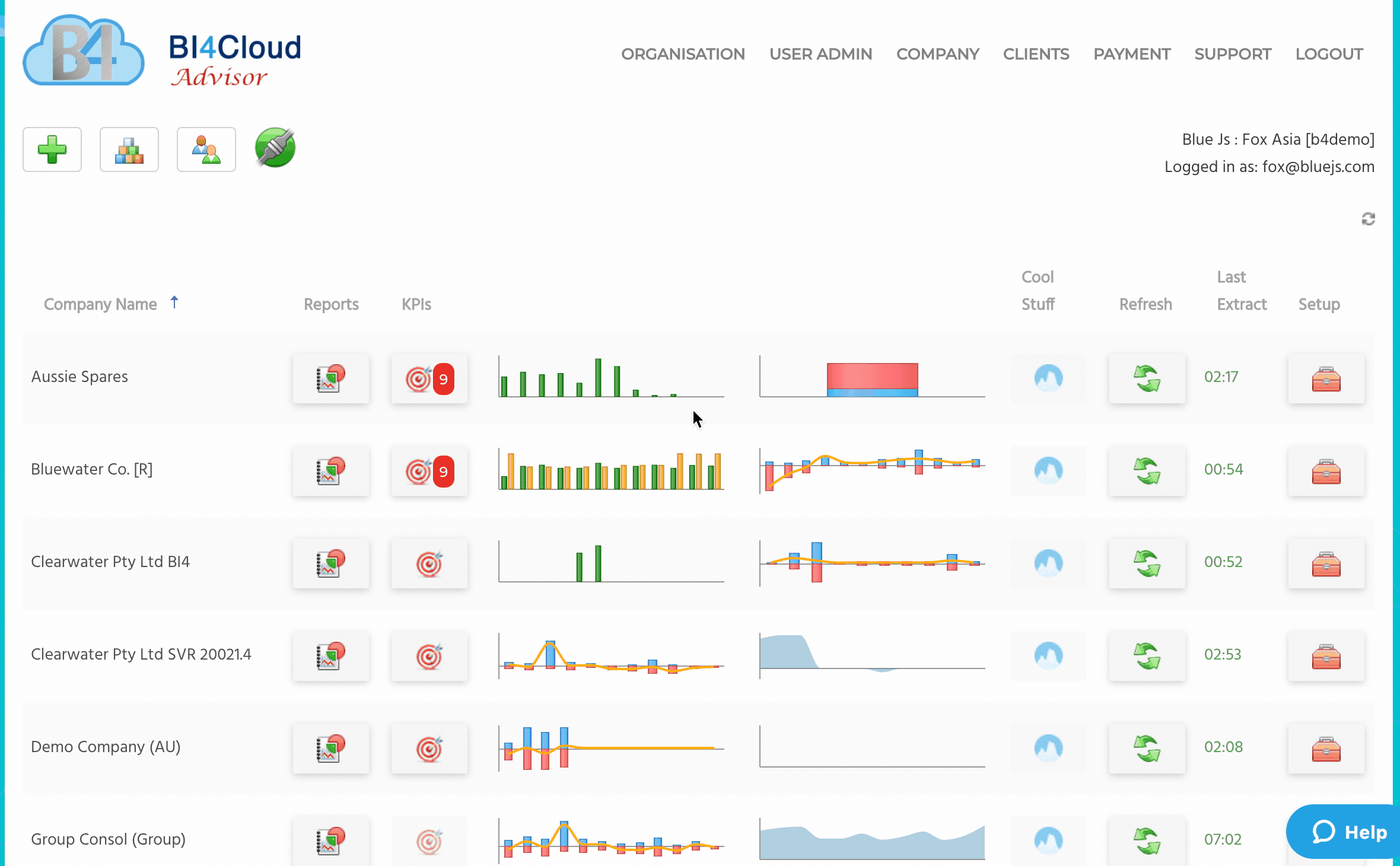Refresh data for Group Consol (Group)
Screen dimensions: 1400x866
[x=1147, y=841]
